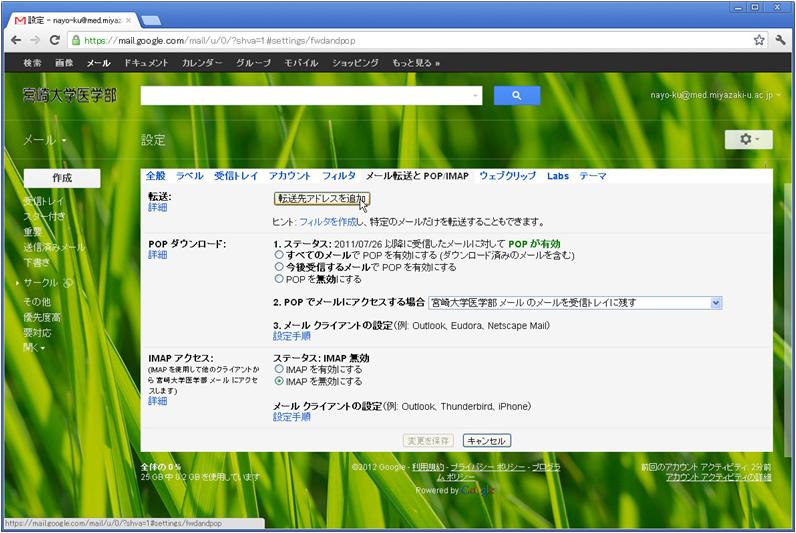Select enable POP for all mail
This screenshot has height=533, width=796.
click(279, 255)
